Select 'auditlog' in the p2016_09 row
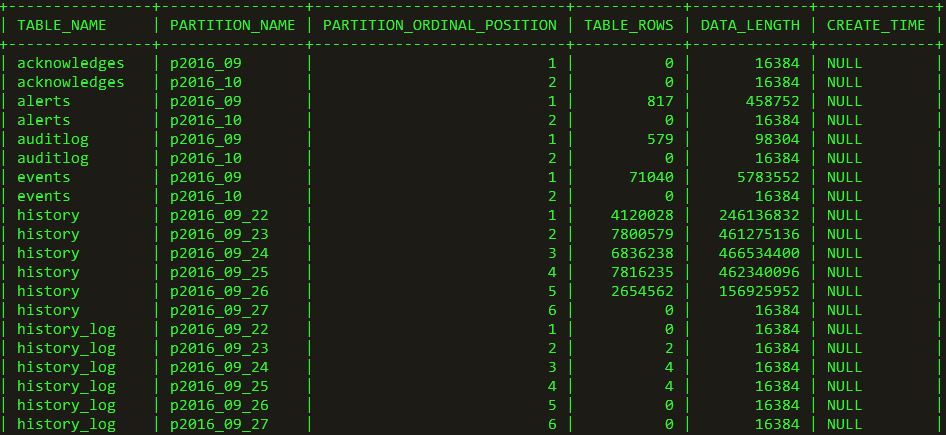This screenshot has height=435, width=946. [52, 139]
